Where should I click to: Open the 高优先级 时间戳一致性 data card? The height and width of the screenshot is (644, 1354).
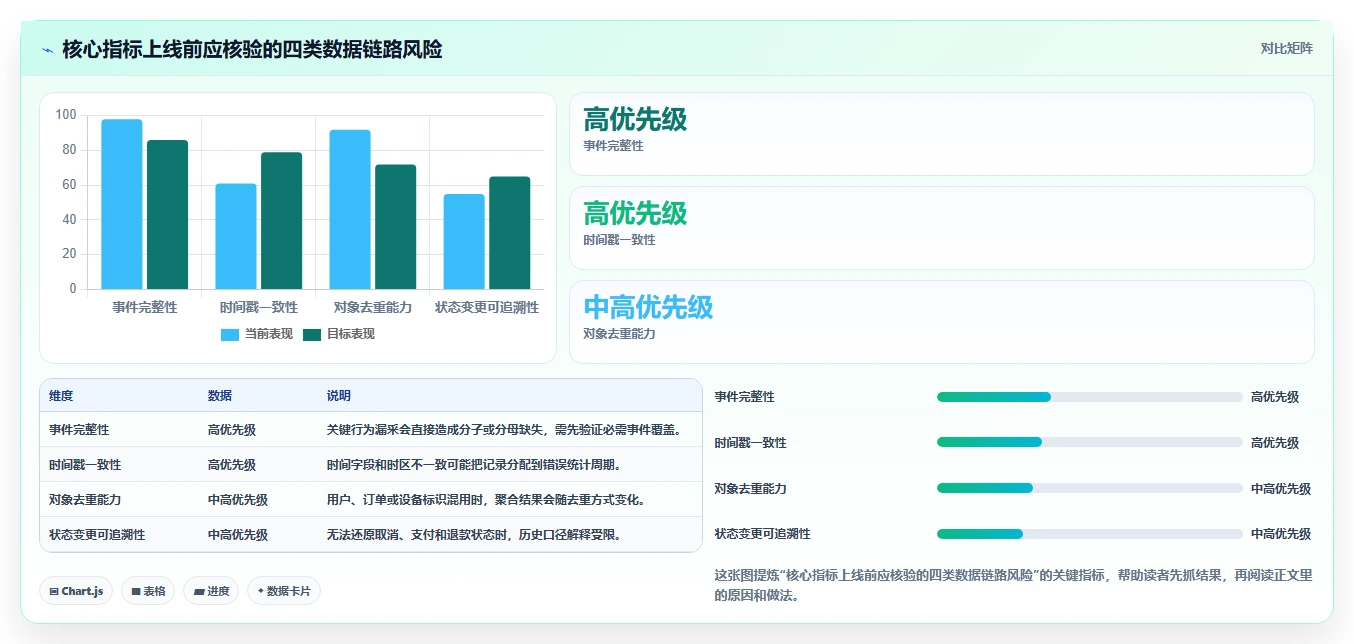[941, 228]
